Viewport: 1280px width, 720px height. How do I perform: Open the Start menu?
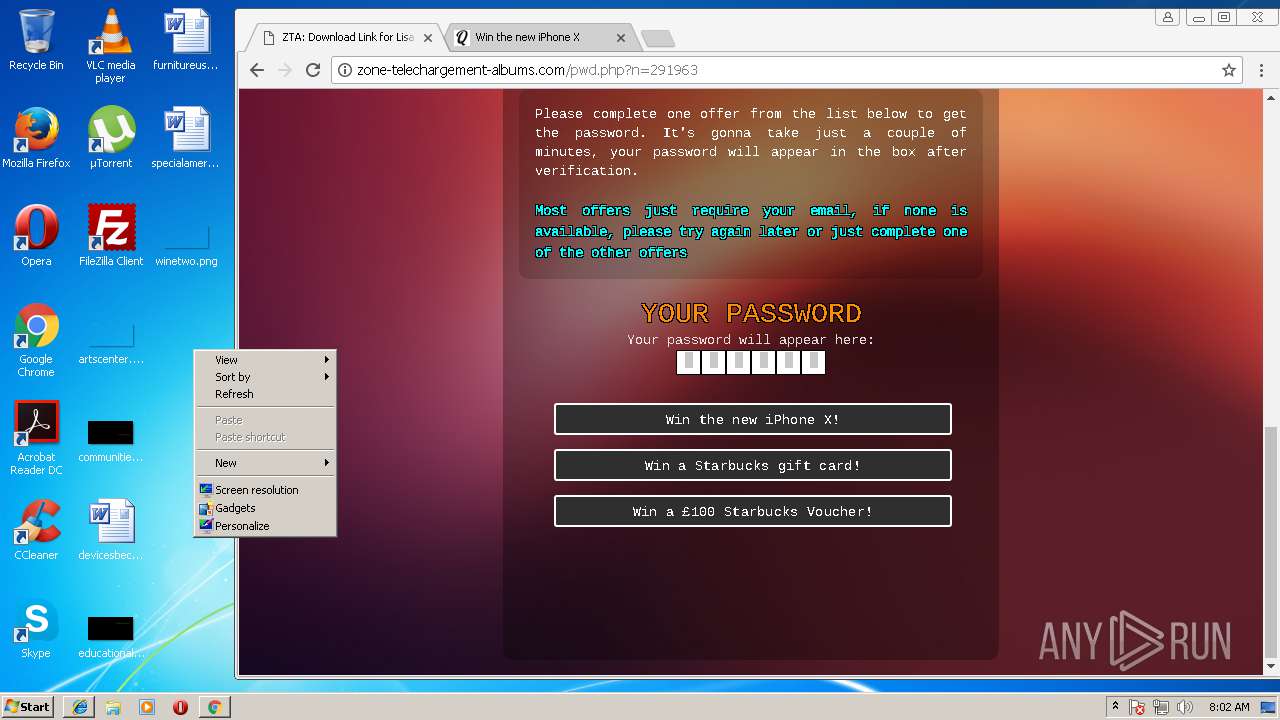[x=27, y=707]
